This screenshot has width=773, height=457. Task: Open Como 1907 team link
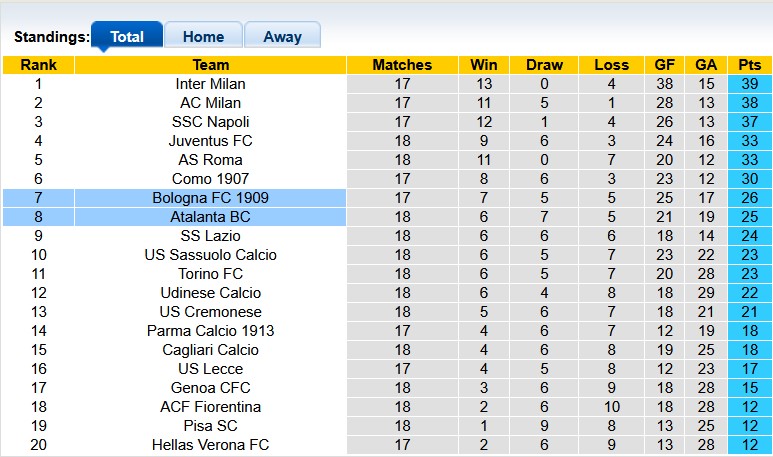pos(210,179)
